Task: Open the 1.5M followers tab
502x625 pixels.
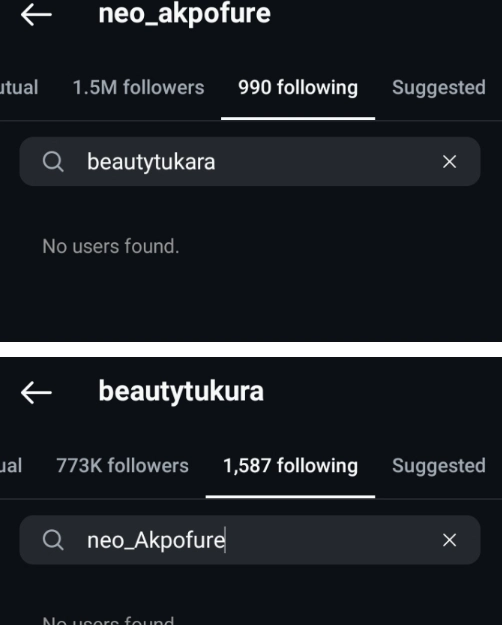Action: click(138, 87)
